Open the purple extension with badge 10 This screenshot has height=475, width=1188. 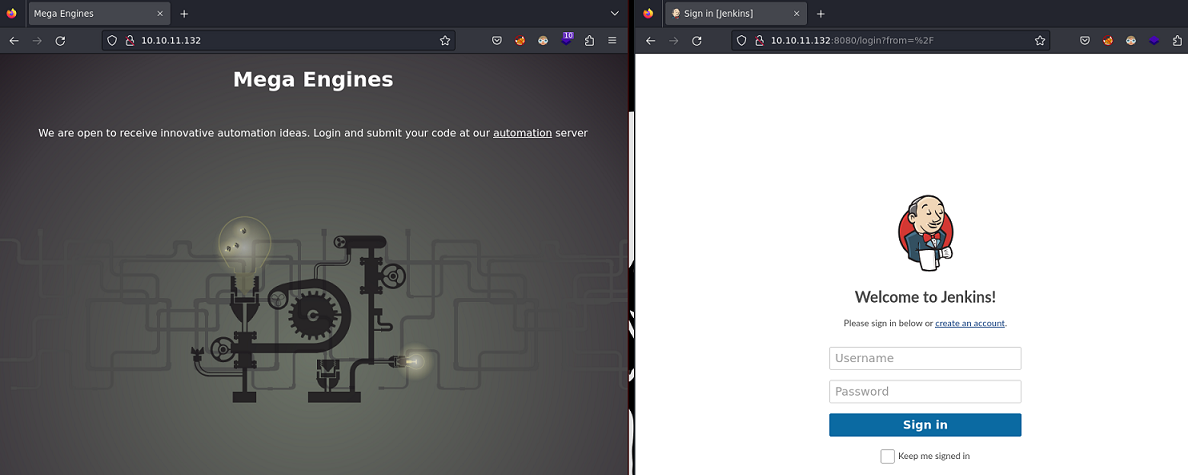click(567, 40)
